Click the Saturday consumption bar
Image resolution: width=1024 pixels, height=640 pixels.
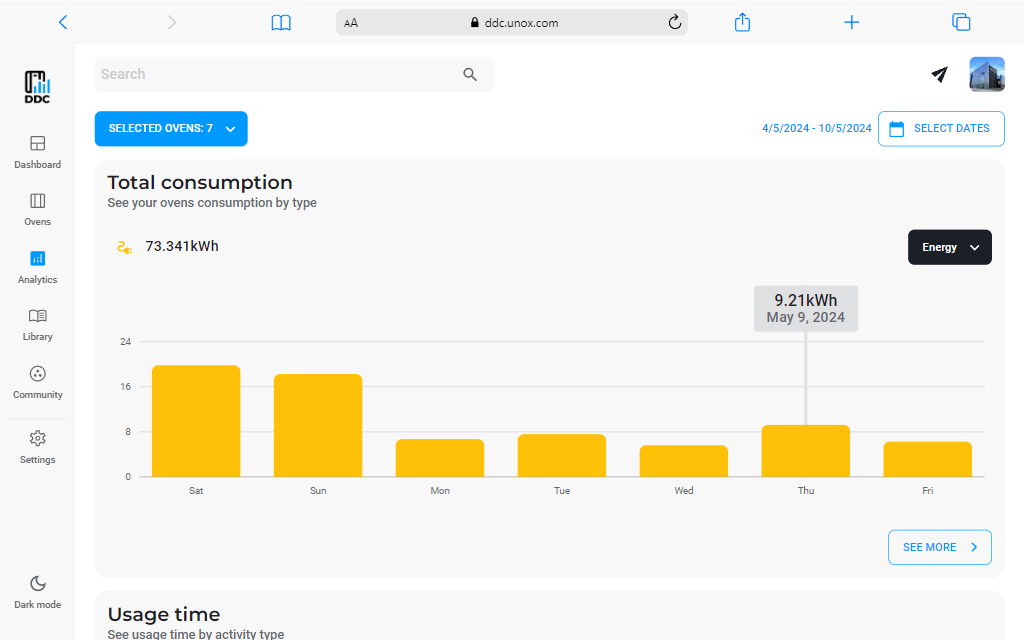coord(196,421)
